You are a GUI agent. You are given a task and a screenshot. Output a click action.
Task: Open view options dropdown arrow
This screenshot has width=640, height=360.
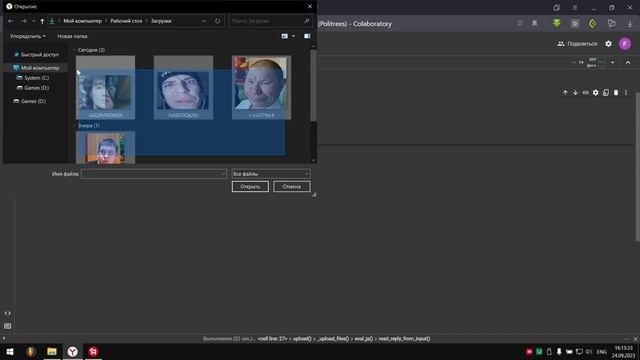pos(293,36)
